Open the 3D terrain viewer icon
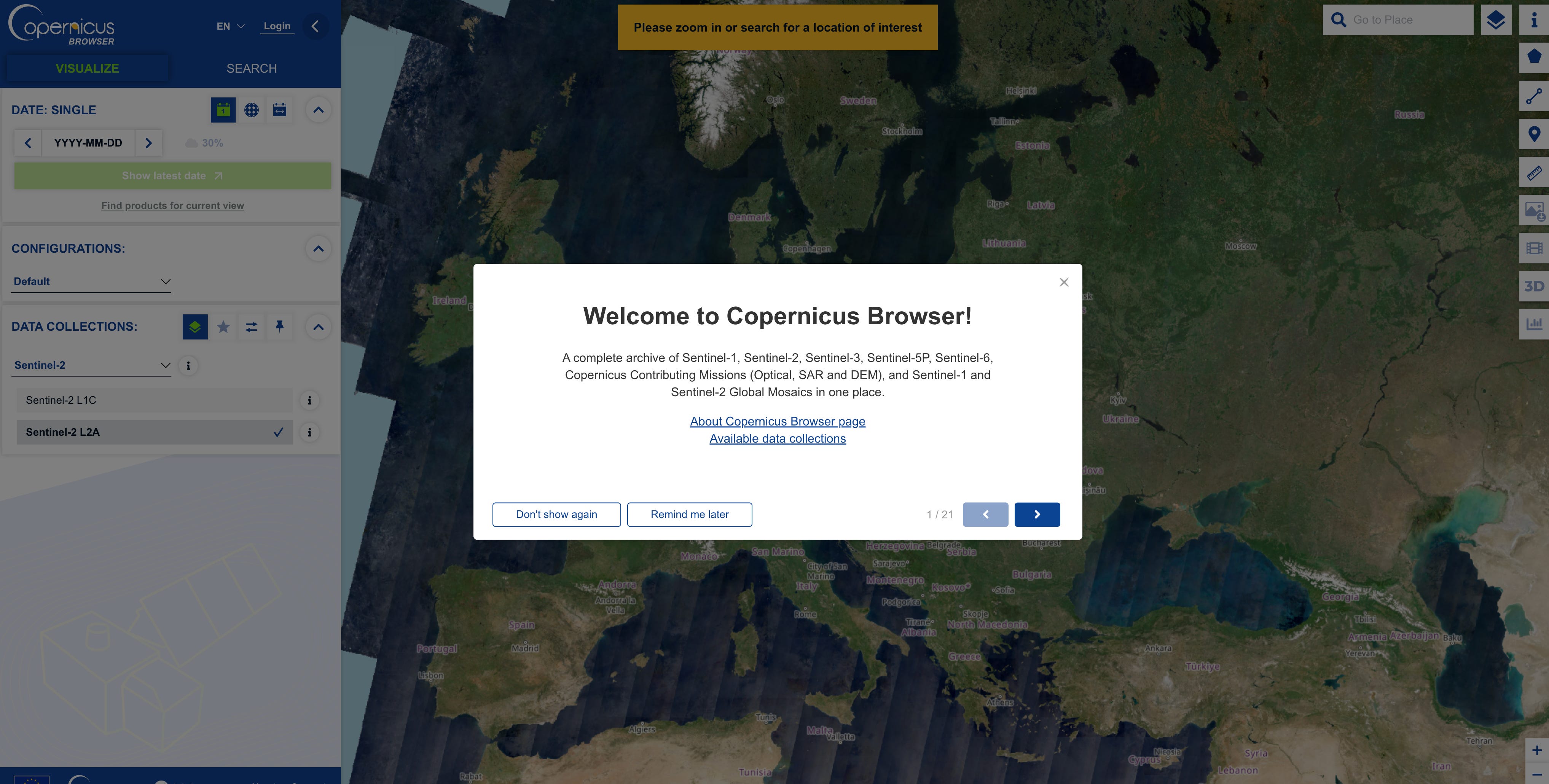 click(x=1534, y=286)
